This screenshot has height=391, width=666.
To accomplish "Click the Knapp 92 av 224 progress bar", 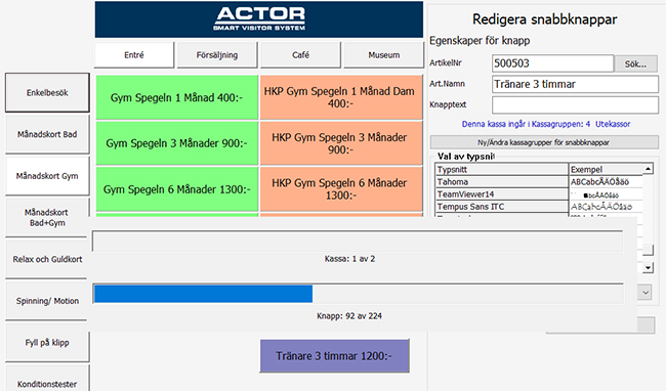I will [x=358, y=294].
